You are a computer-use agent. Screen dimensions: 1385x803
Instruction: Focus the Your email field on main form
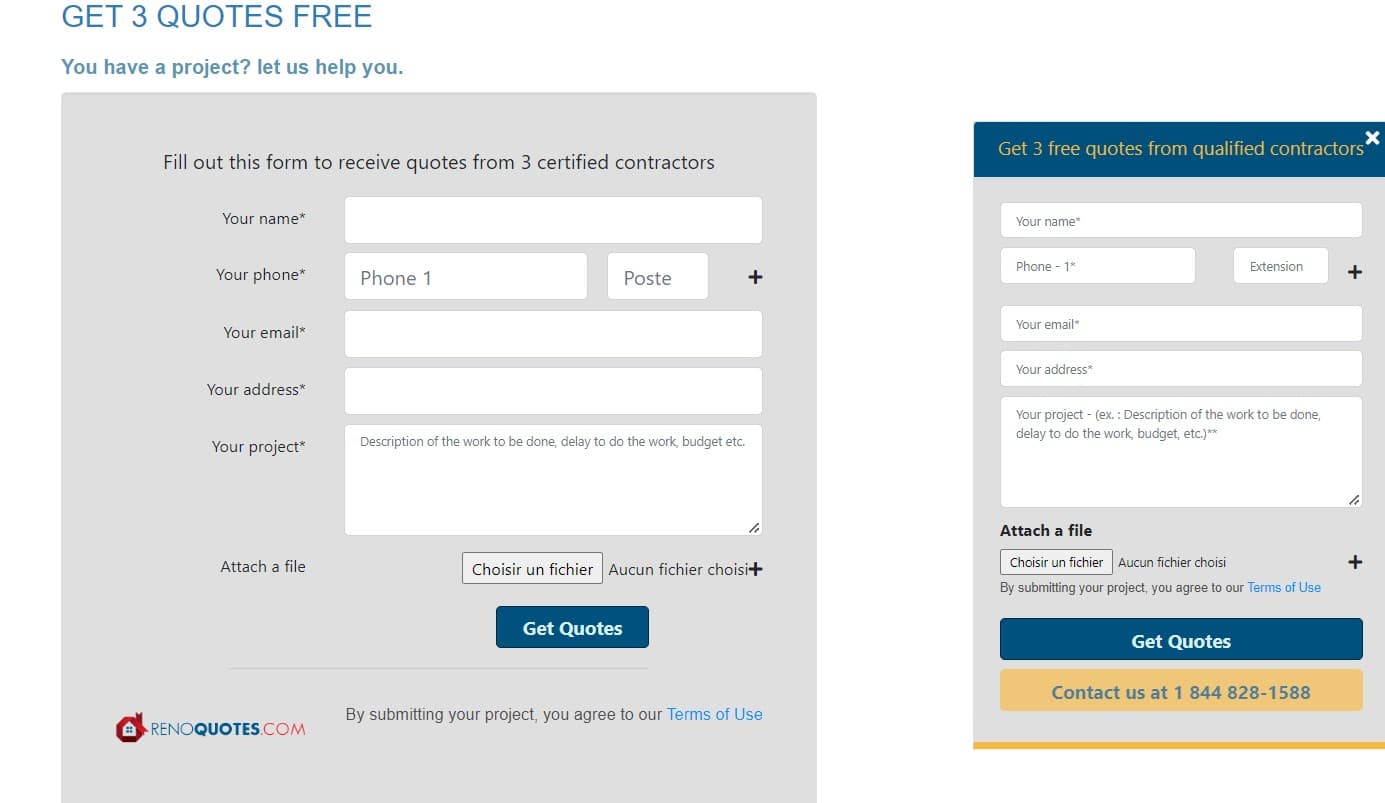[x=553, y=333]
